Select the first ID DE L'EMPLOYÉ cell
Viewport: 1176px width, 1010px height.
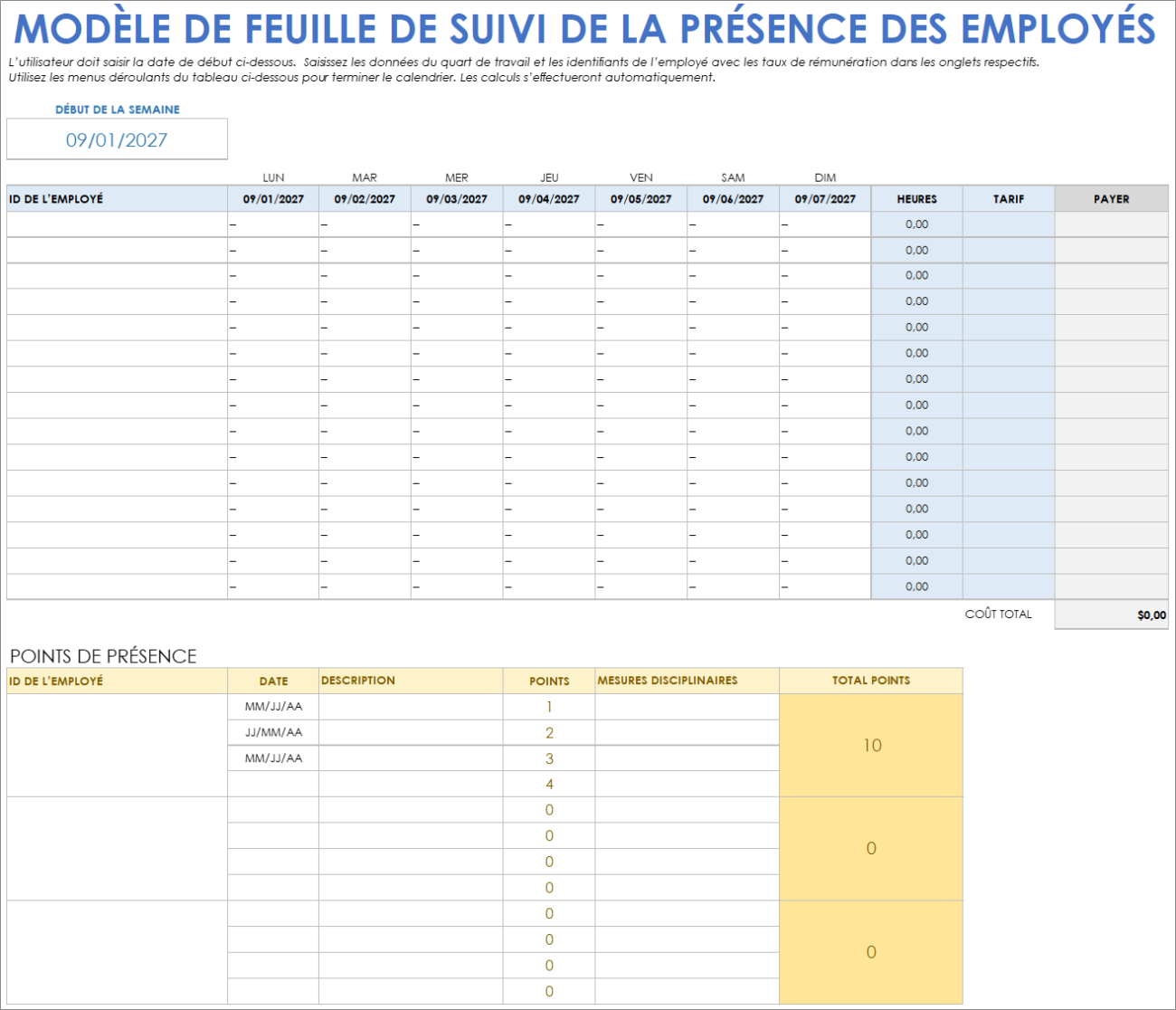(x=116, y=224)
